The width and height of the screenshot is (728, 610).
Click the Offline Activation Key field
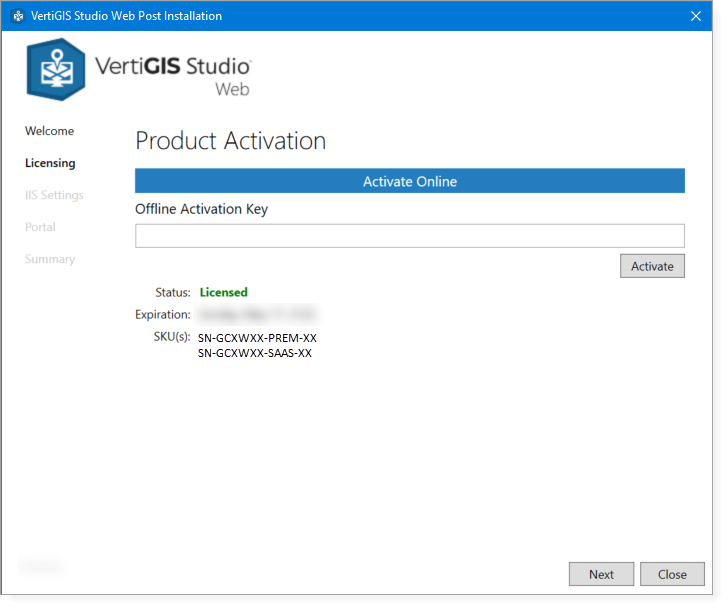click(409, 235)
